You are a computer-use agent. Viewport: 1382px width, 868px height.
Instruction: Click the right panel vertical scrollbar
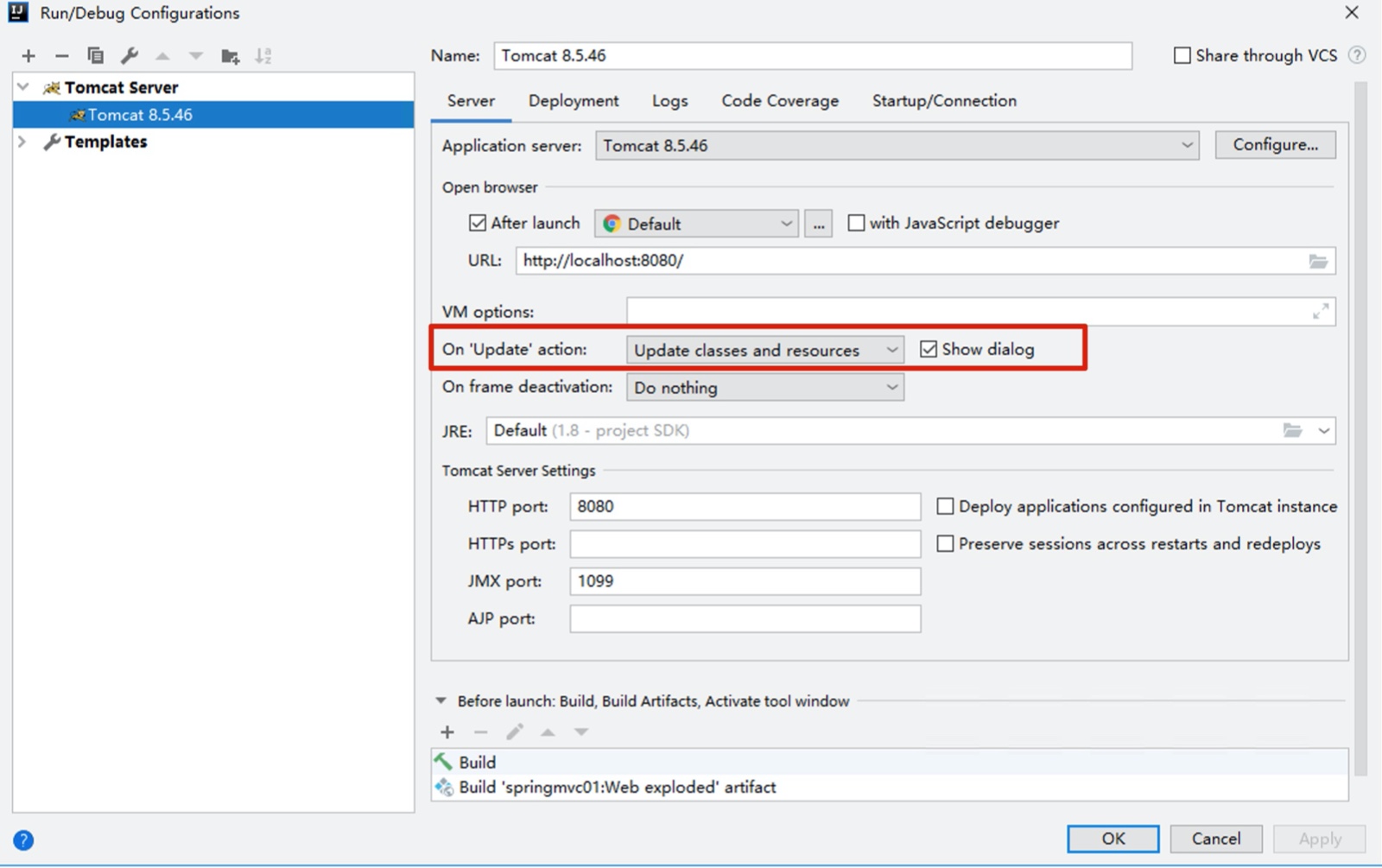point(1360,429)
